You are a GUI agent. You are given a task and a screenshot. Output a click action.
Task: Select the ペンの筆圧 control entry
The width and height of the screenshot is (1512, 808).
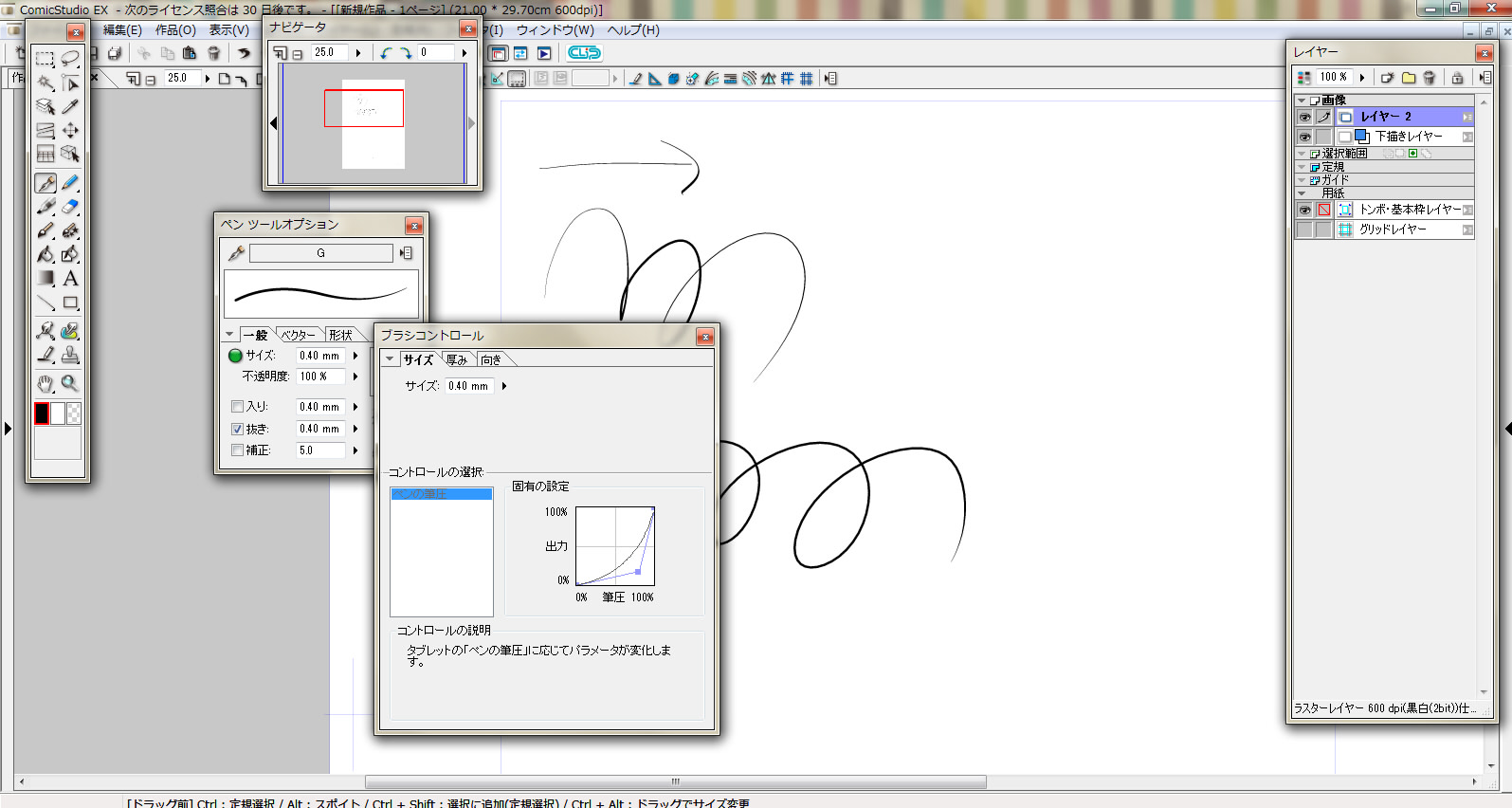click(441, 494)
